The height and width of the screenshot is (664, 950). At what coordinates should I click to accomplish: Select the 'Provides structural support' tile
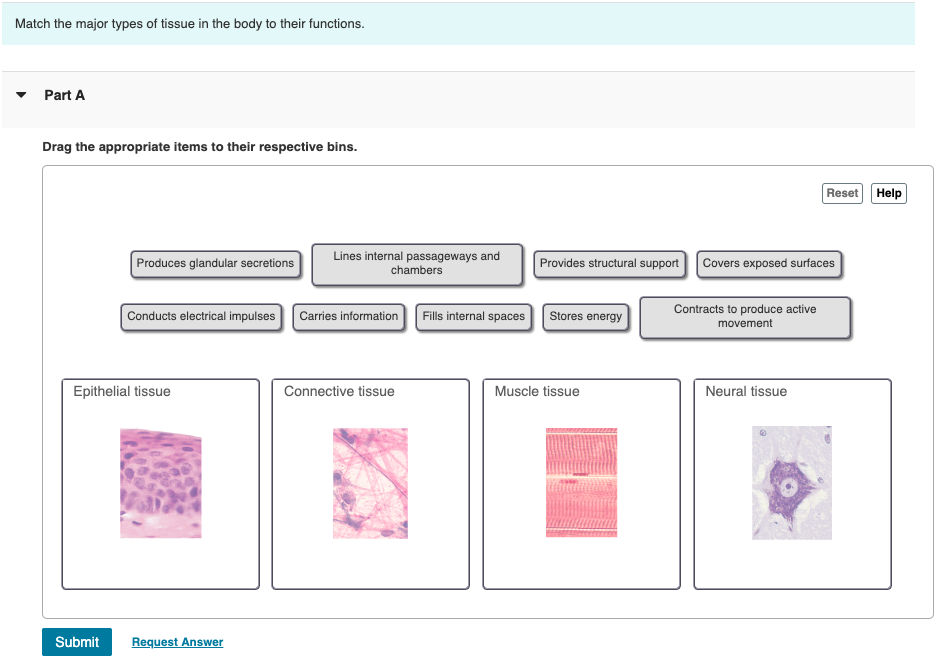pyautogui.click(x=610, y=264)
